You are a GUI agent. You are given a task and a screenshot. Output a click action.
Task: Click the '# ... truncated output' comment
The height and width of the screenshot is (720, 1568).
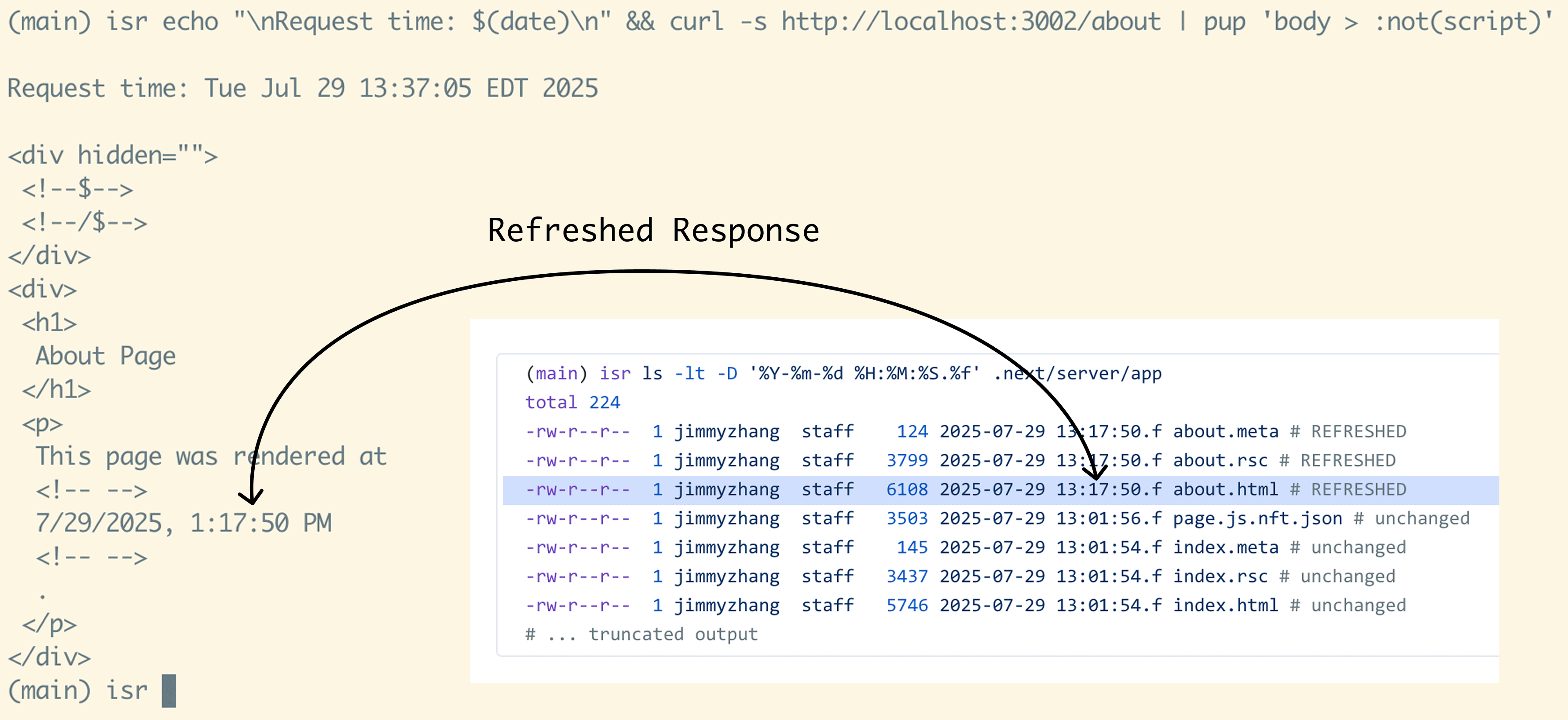(641, 634)
